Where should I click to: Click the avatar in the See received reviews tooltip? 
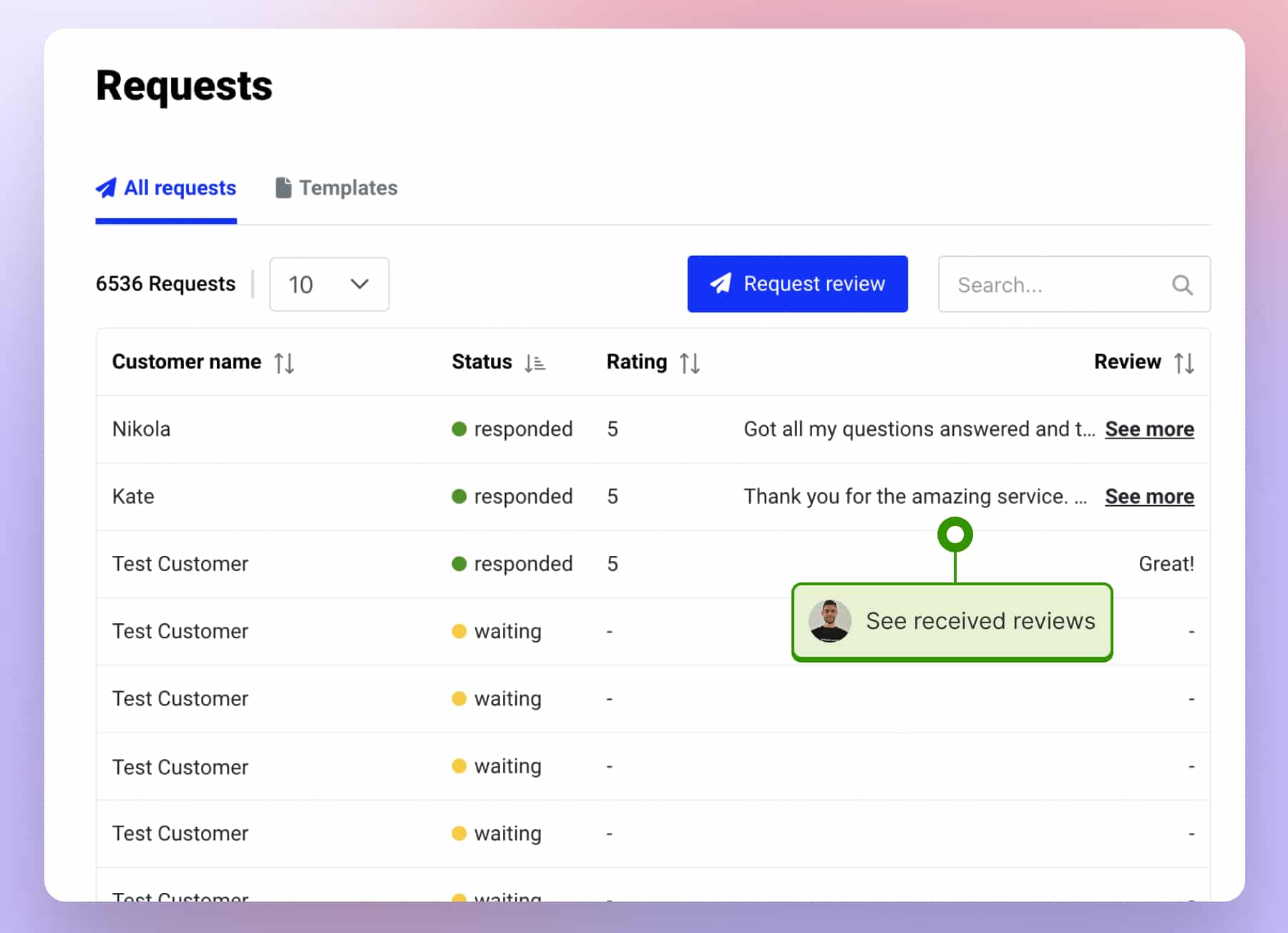click(x=830, y=621)
